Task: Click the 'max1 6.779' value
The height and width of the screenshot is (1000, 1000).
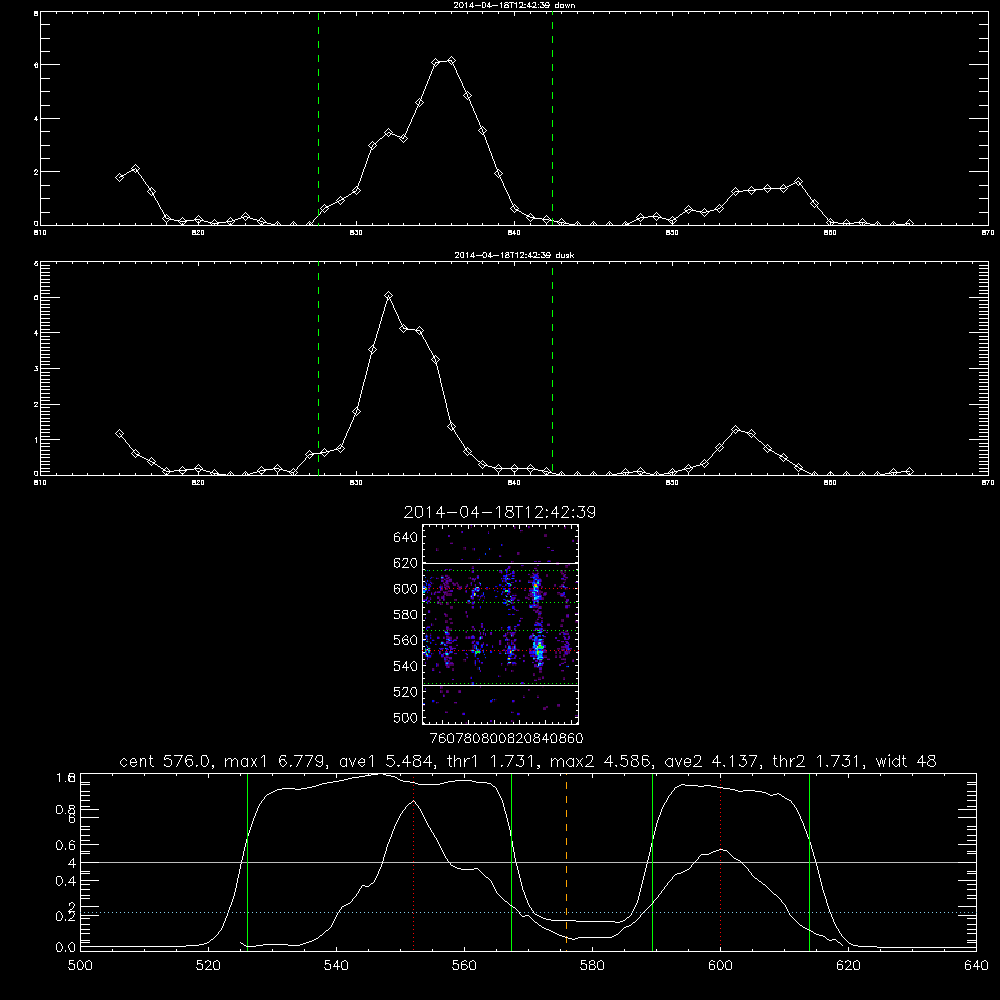Action: (x=278, y=761)
